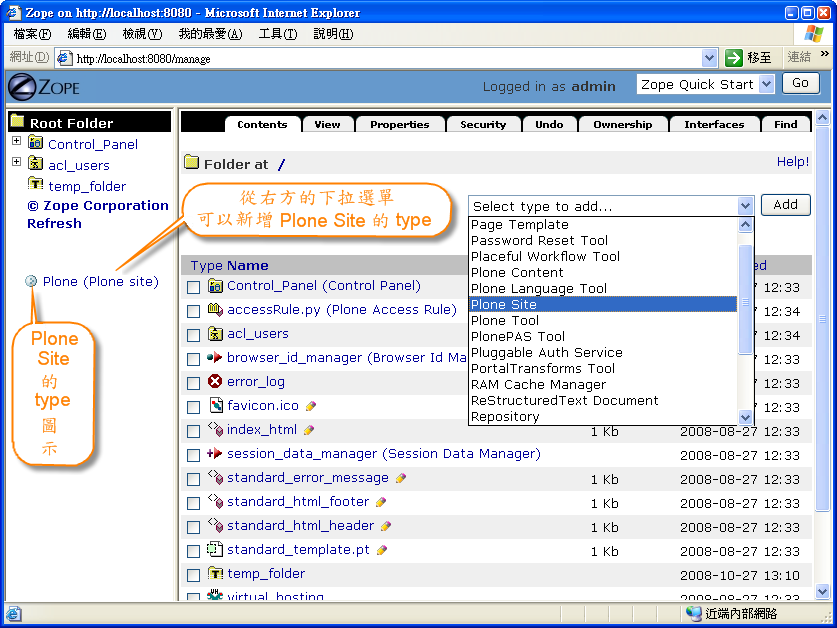This screenshot has height=628, width=837.
Task: Open the Ownership tab
Action: [622, 124]
